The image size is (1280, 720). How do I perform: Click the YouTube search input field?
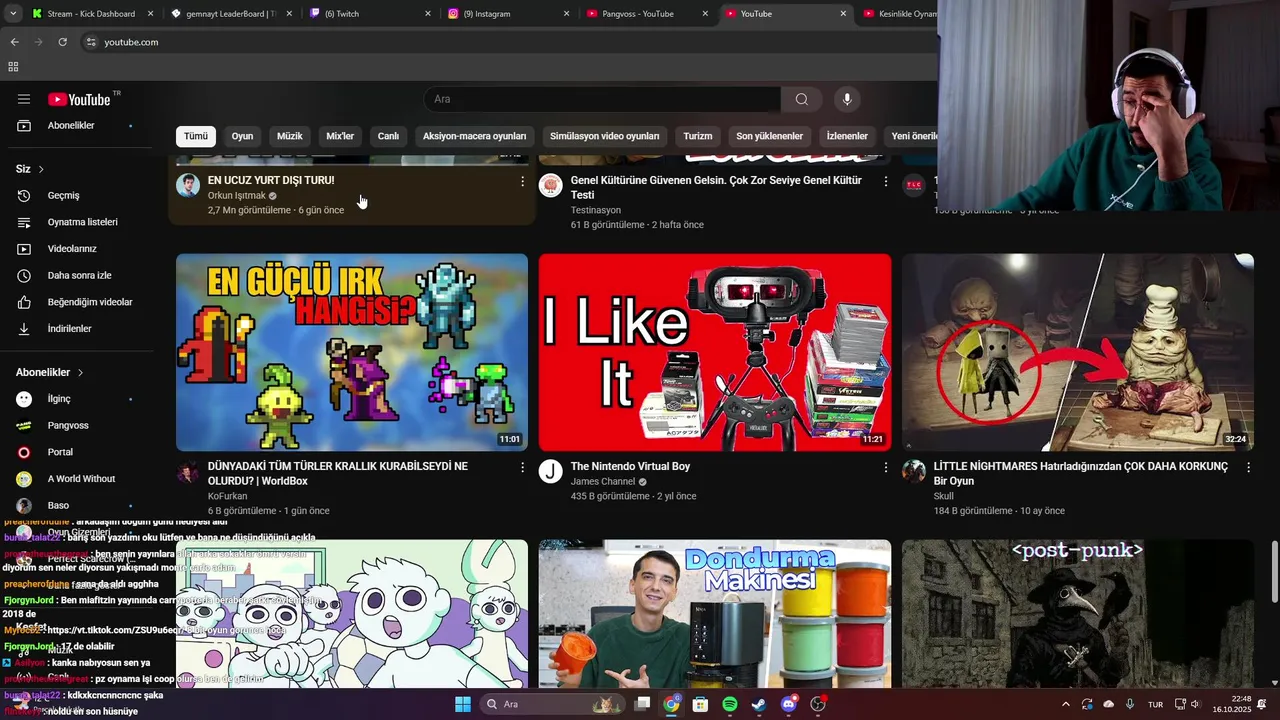[x=603, y=99]
